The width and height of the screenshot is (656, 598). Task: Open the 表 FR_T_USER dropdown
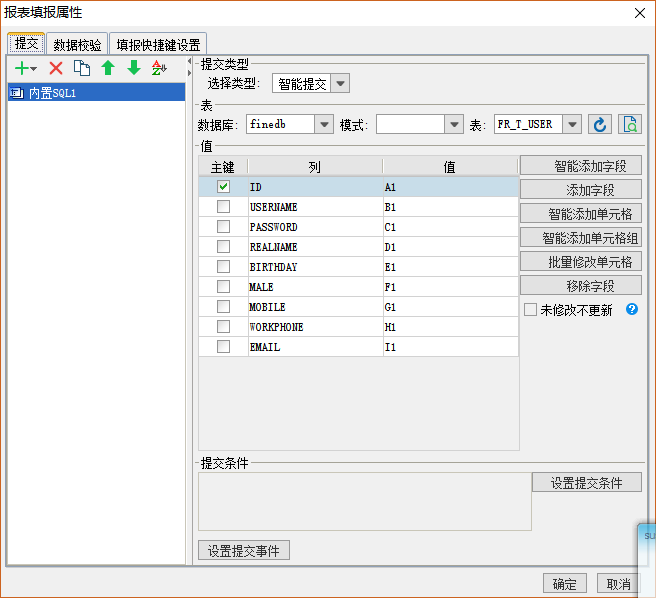[572, 124]
